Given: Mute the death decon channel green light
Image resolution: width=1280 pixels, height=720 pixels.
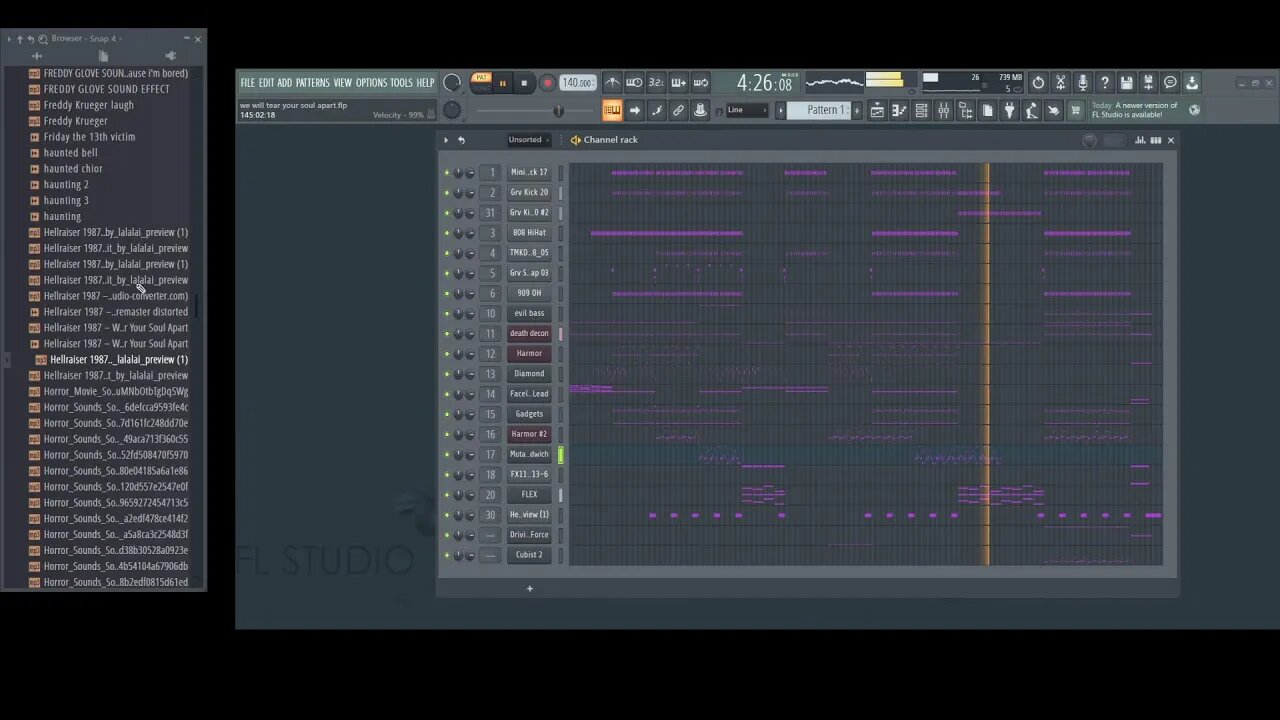Looking at the screenshot, I should click(447, 333).
